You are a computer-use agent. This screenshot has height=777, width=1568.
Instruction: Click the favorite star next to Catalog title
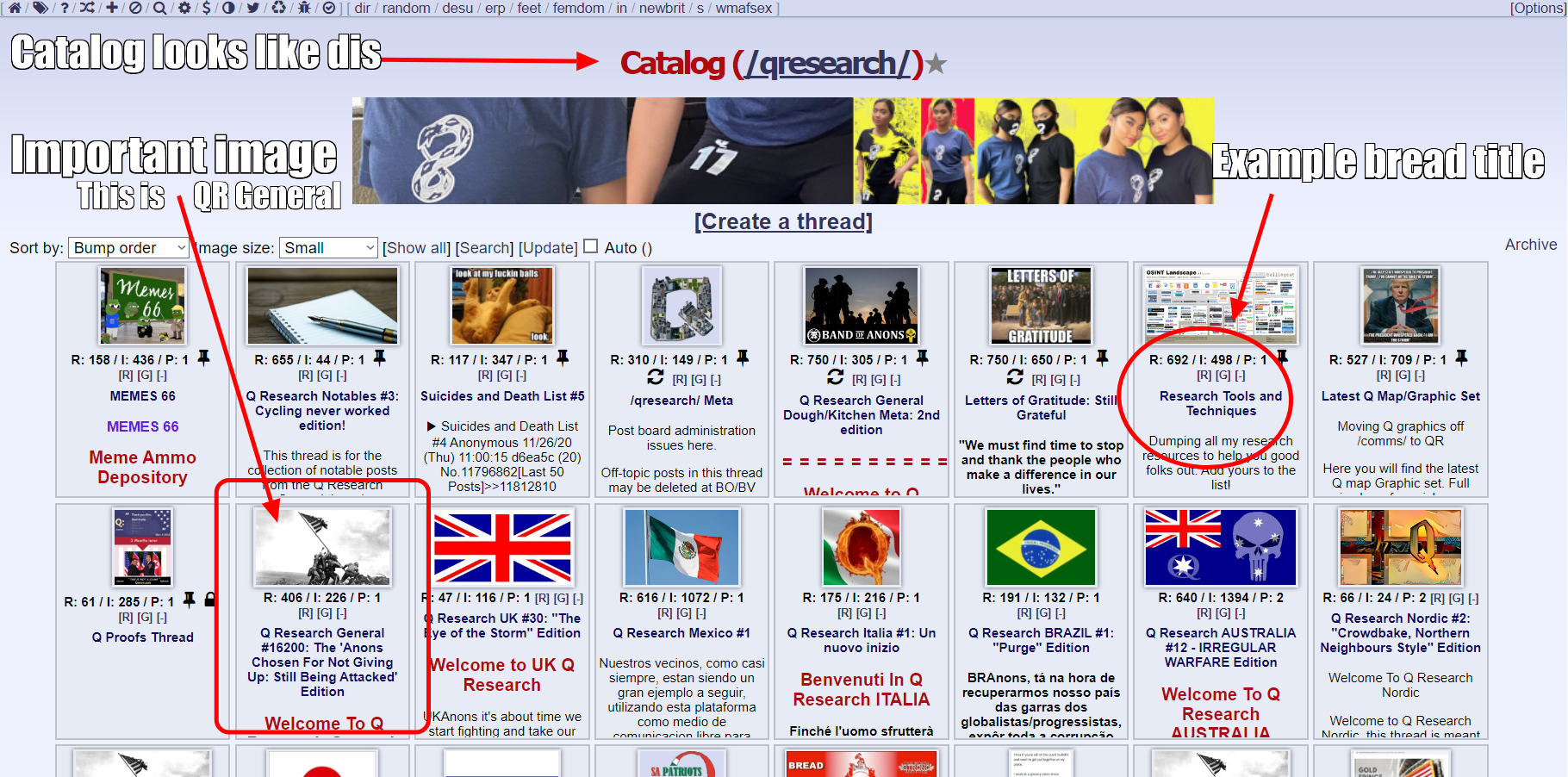tap(936, 64)
